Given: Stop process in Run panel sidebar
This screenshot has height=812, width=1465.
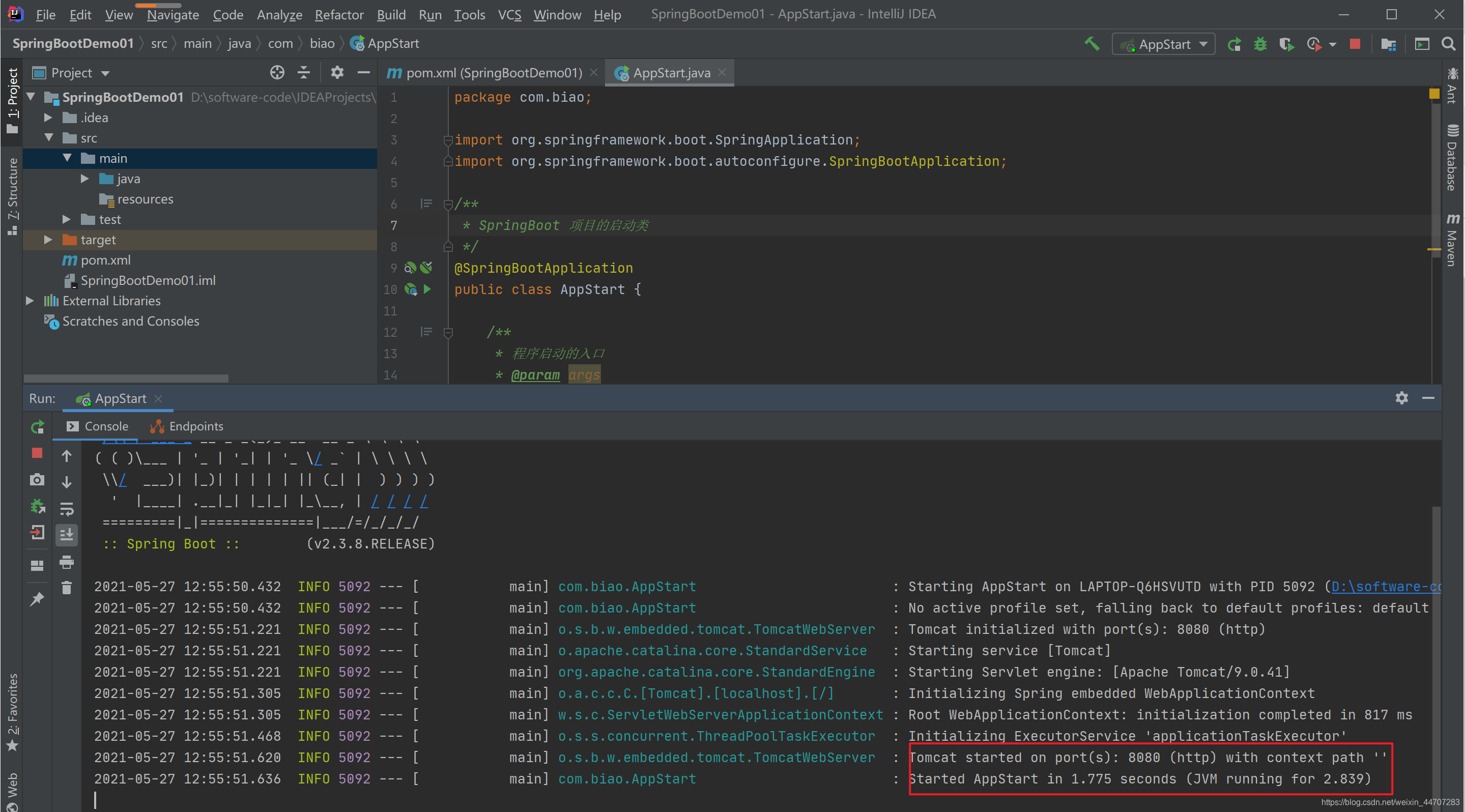Looking at the screenshot, I should coord(37,453).
